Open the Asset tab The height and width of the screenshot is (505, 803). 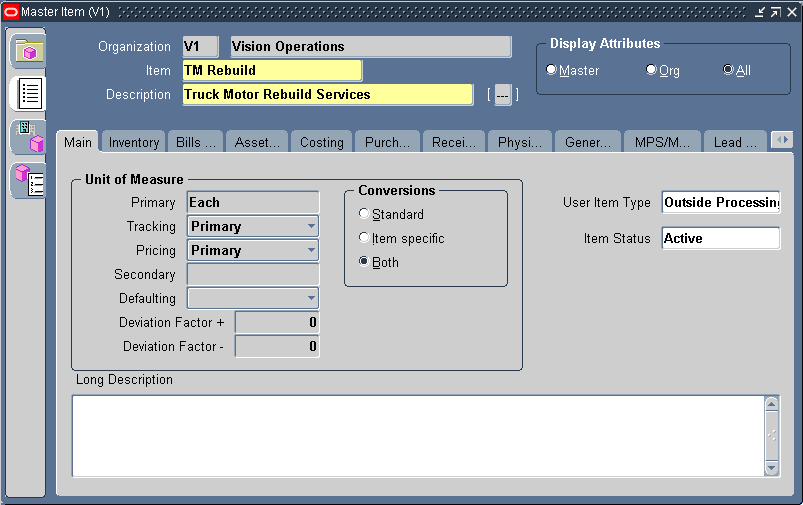pyautogui.click(x=257, y=142)
